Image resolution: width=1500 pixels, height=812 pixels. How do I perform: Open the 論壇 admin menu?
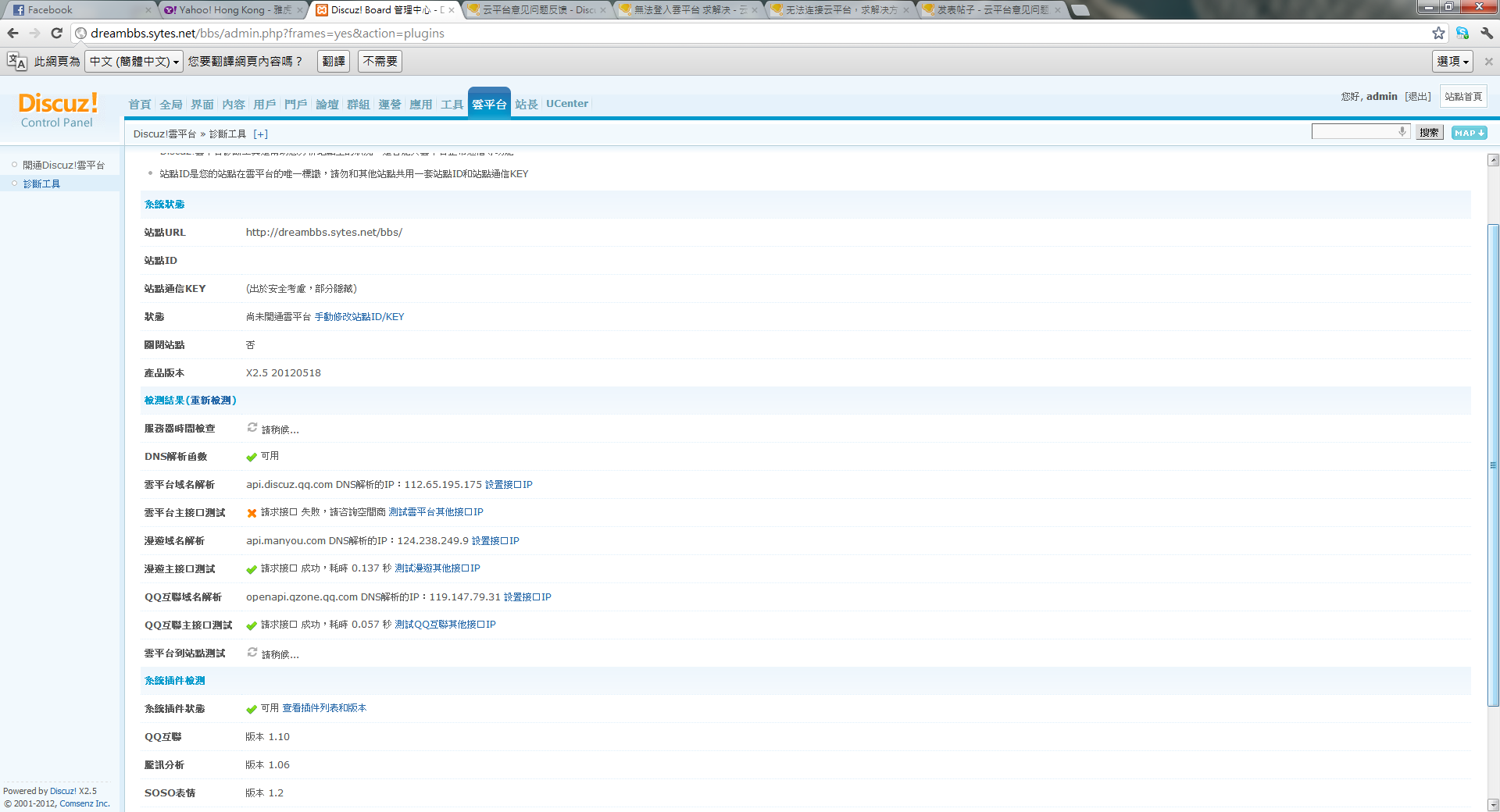coord(327,104)
